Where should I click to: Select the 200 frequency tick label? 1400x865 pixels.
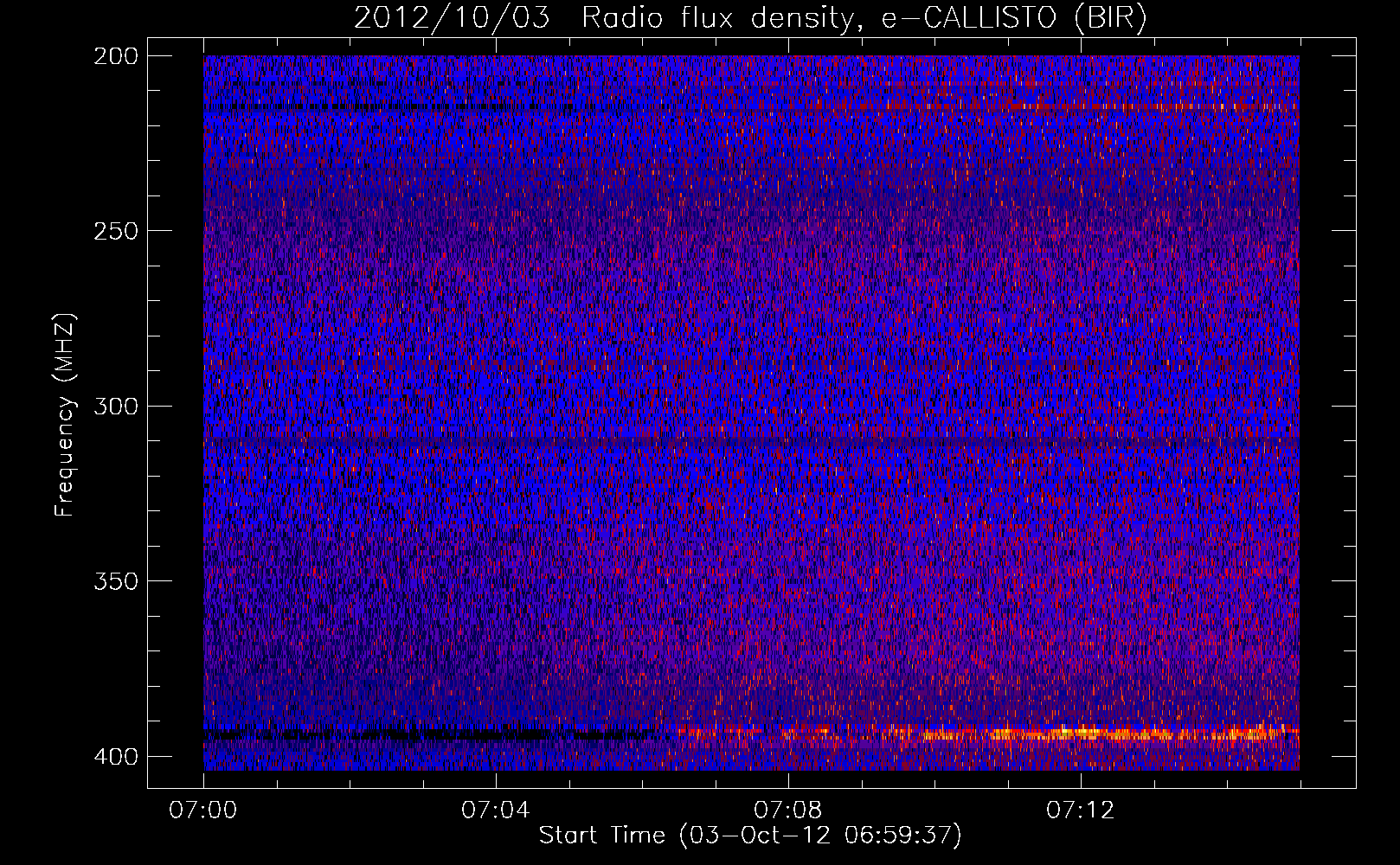coord(115,56)
